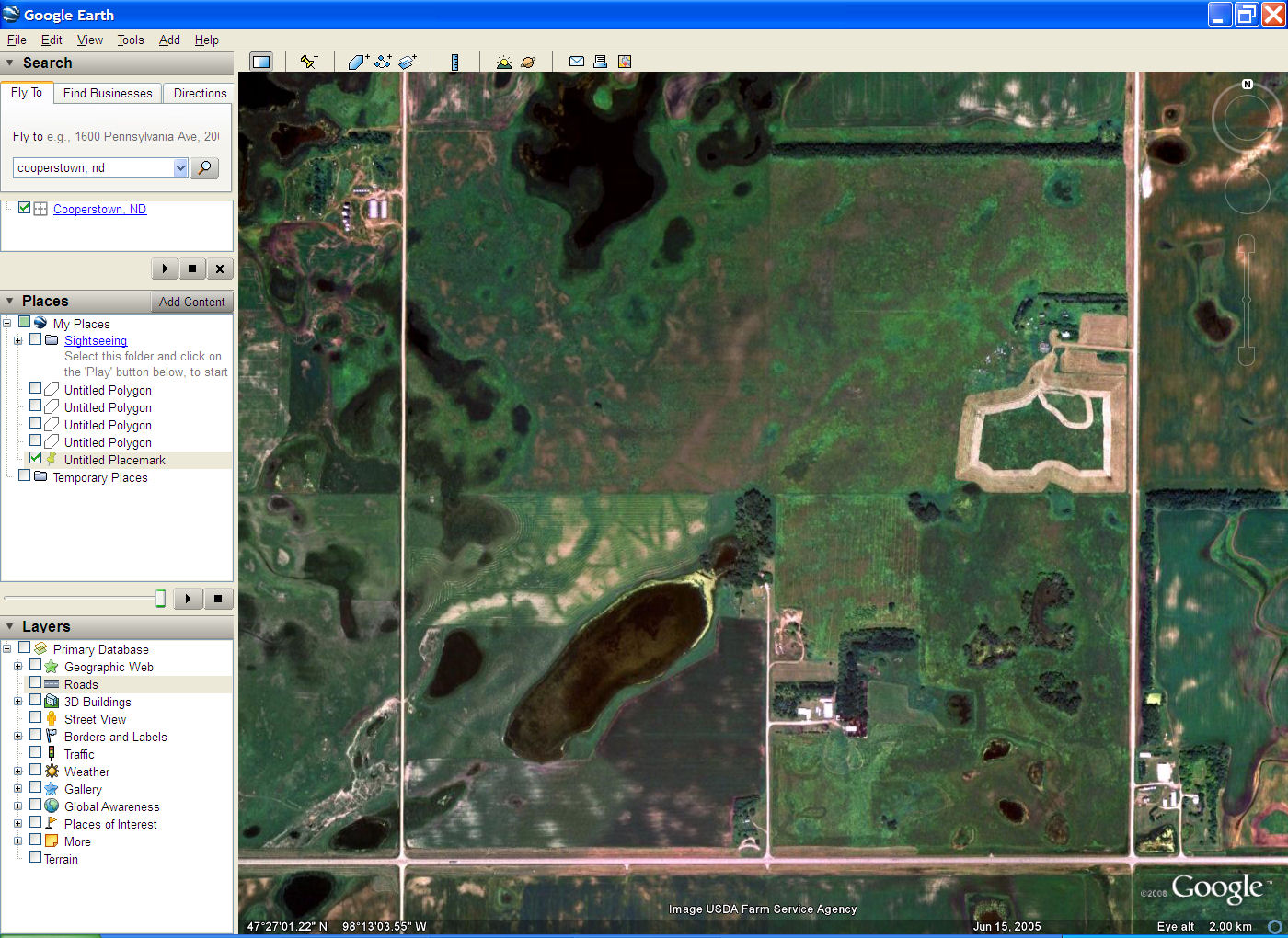Expand the More layer group
1288x938 pixels.
coord(17,841)
